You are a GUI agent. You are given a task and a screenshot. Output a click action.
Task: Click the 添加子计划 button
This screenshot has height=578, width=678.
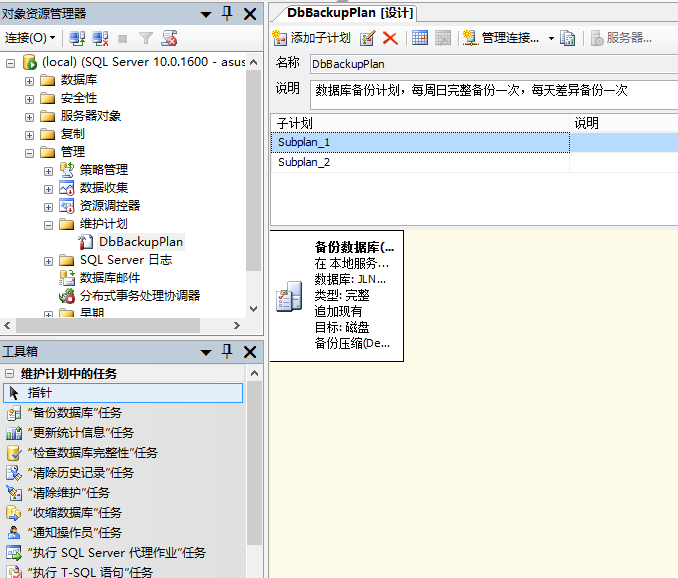311,38
